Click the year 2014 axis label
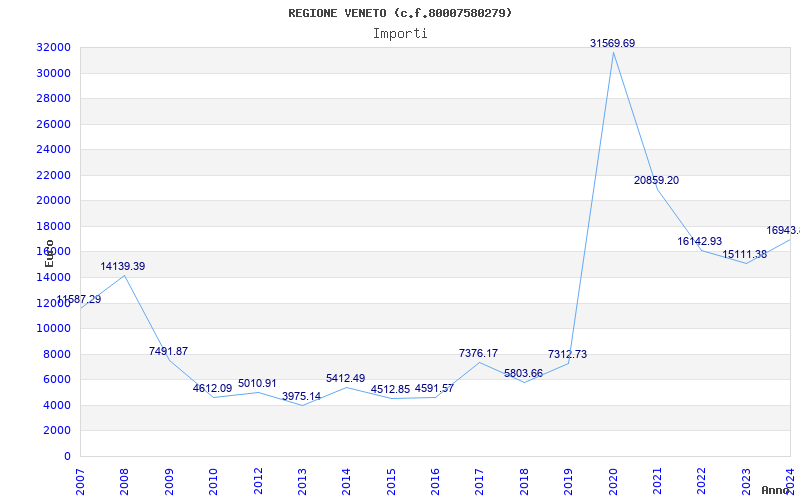 point(346,482)
